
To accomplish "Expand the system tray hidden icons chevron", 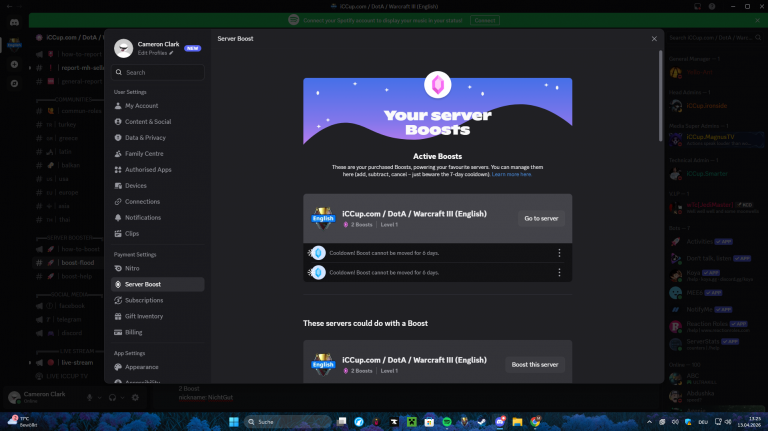I will tap(649, 422).
